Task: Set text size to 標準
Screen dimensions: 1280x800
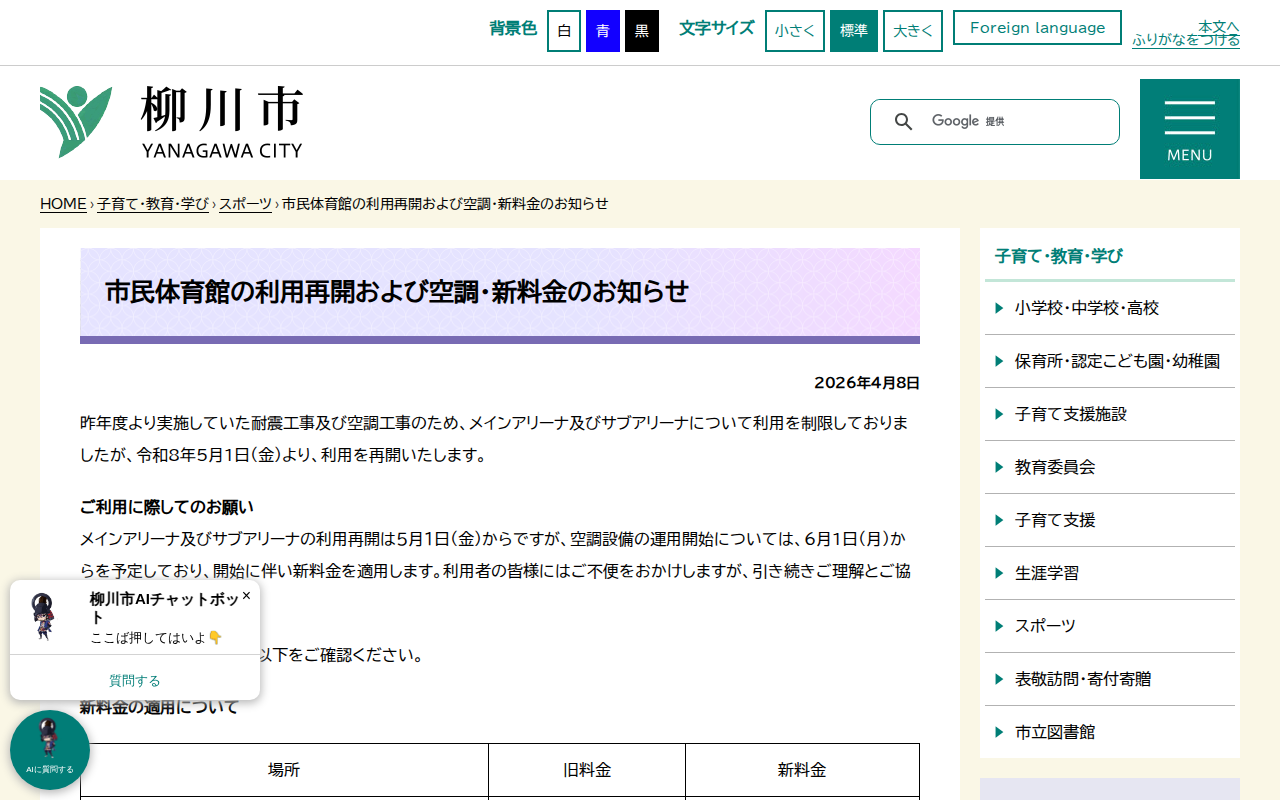Action: coord(854,31)
